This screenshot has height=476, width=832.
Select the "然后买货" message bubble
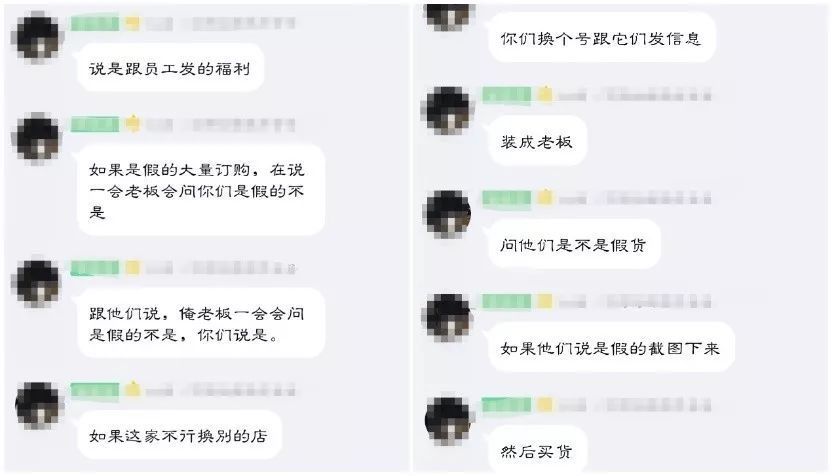537,451
